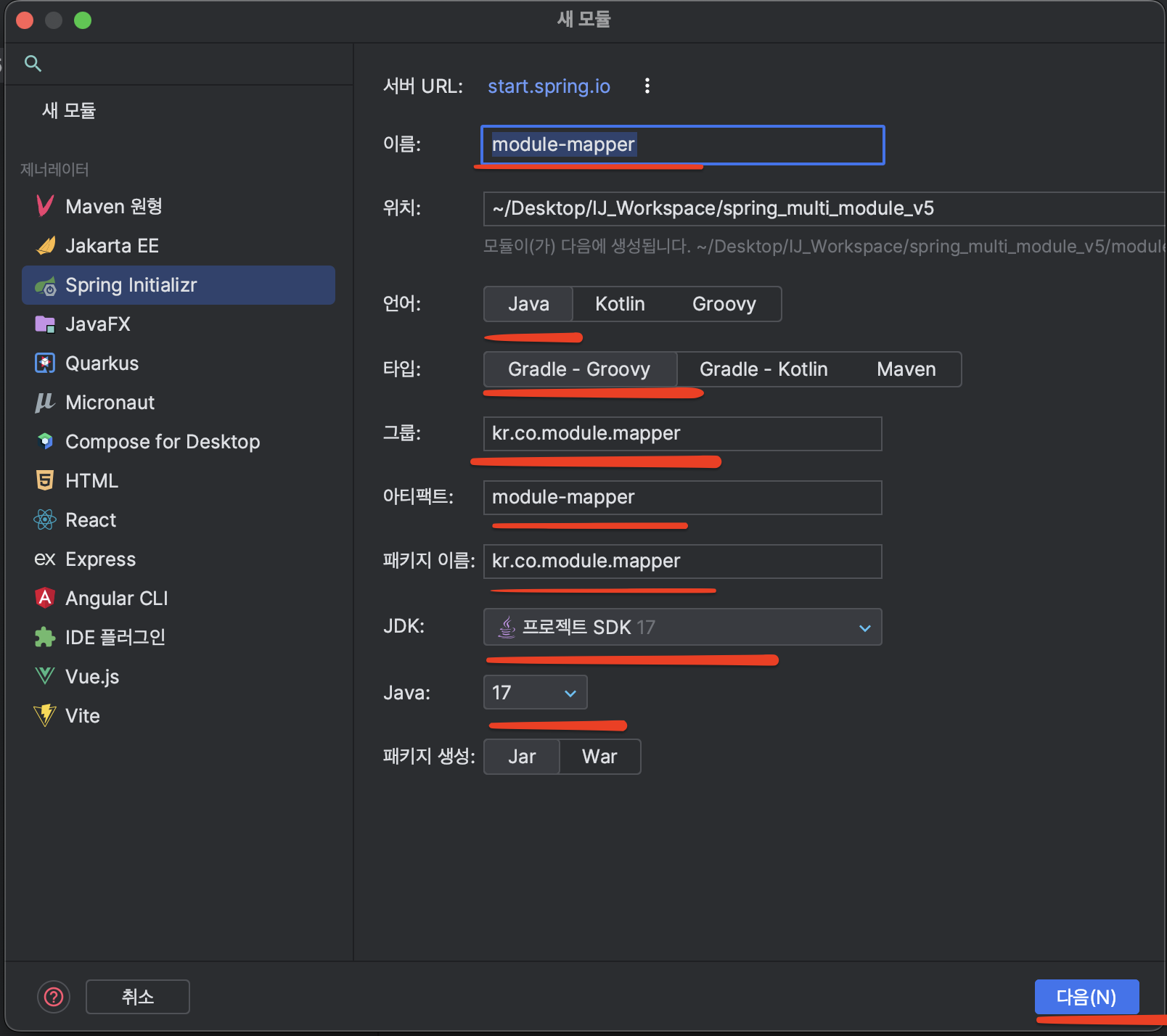The height and width of the screenshot is (1036, 1167).
Task: Click the Angular CLI shield icon
Action: (x=45, y=598)
